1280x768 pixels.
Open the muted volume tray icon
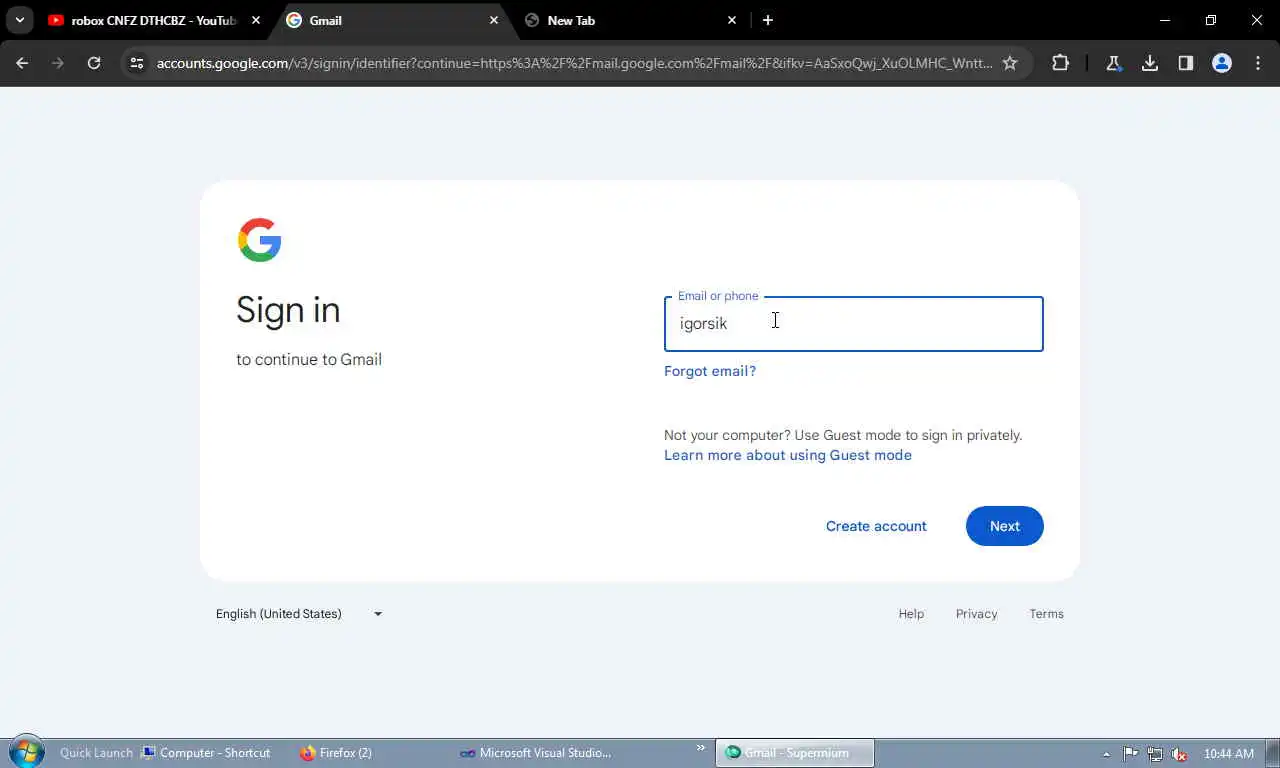[x=1180, y=754]
